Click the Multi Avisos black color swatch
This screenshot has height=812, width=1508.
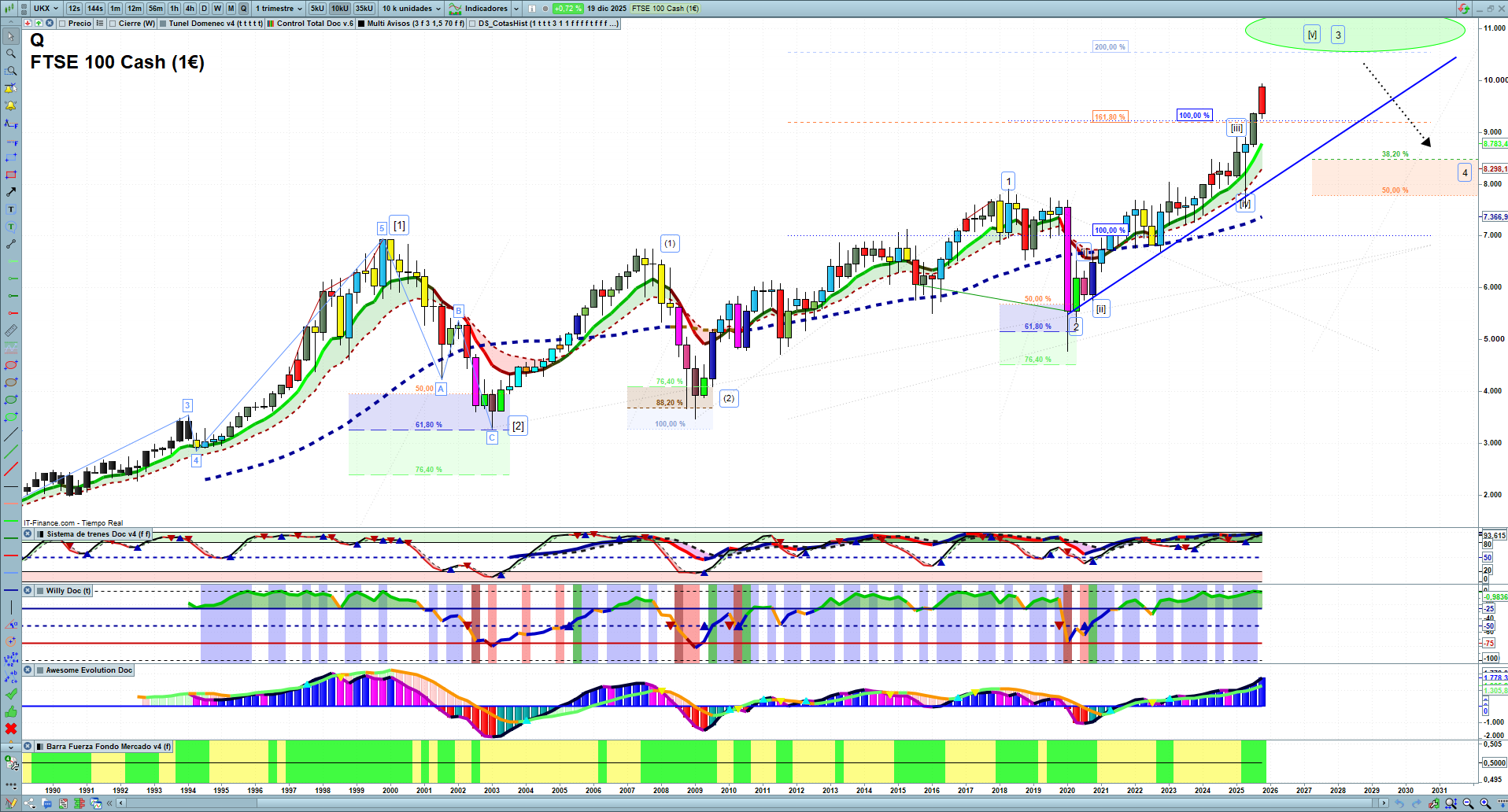(x=361, y=24)
